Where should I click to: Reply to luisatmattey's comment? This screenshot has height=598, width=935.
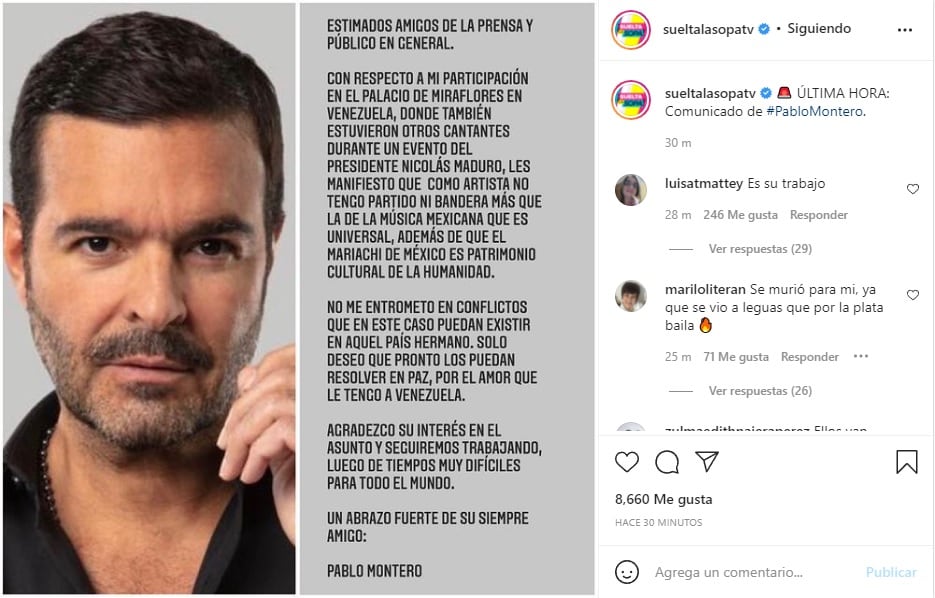coord(819,215)
